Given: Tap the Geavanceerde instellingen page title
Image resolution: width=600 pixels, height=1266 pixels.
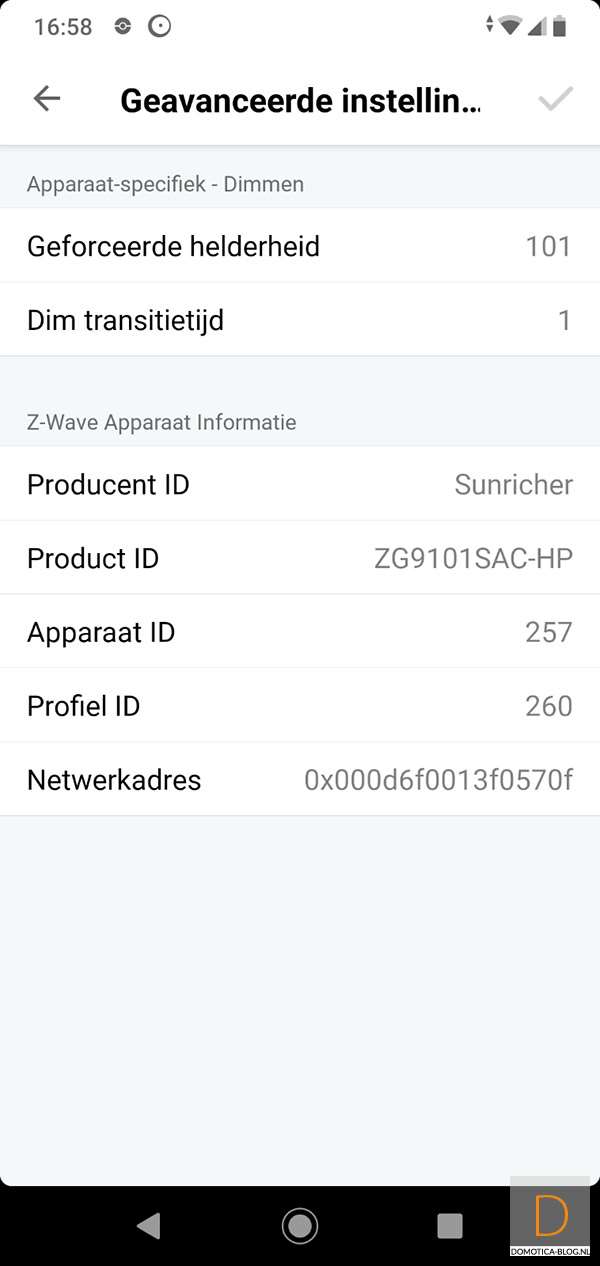Looking at the screenshot, I should [x=300, y=100].
